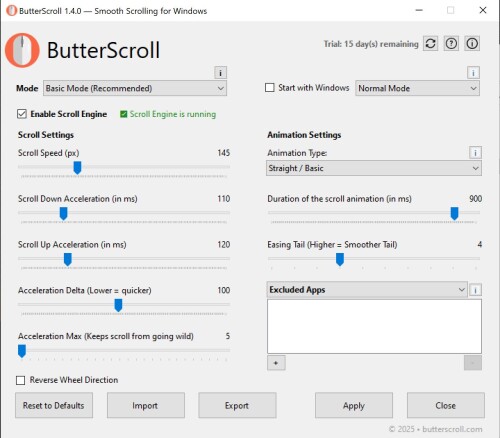
Task: Click inside the Excluded Apps list box
Action: click(x=374, y=326)
